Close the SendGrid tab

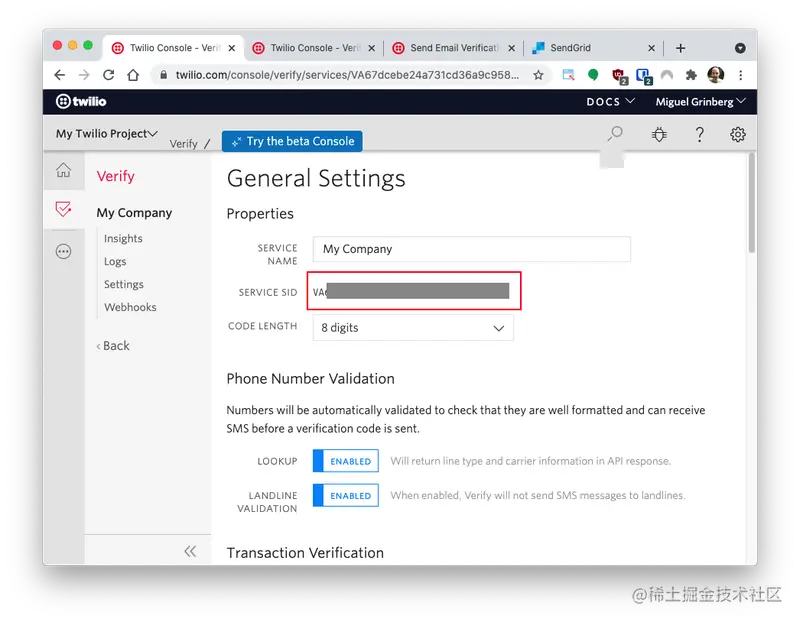(x=652, y=48)
